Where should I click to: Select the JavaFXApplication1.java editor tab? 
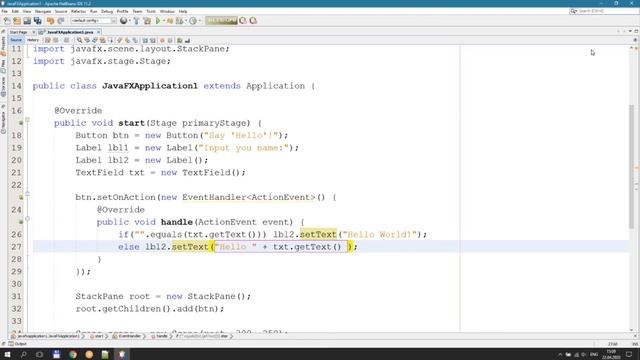pyautogui.click(x=70, y=32)
